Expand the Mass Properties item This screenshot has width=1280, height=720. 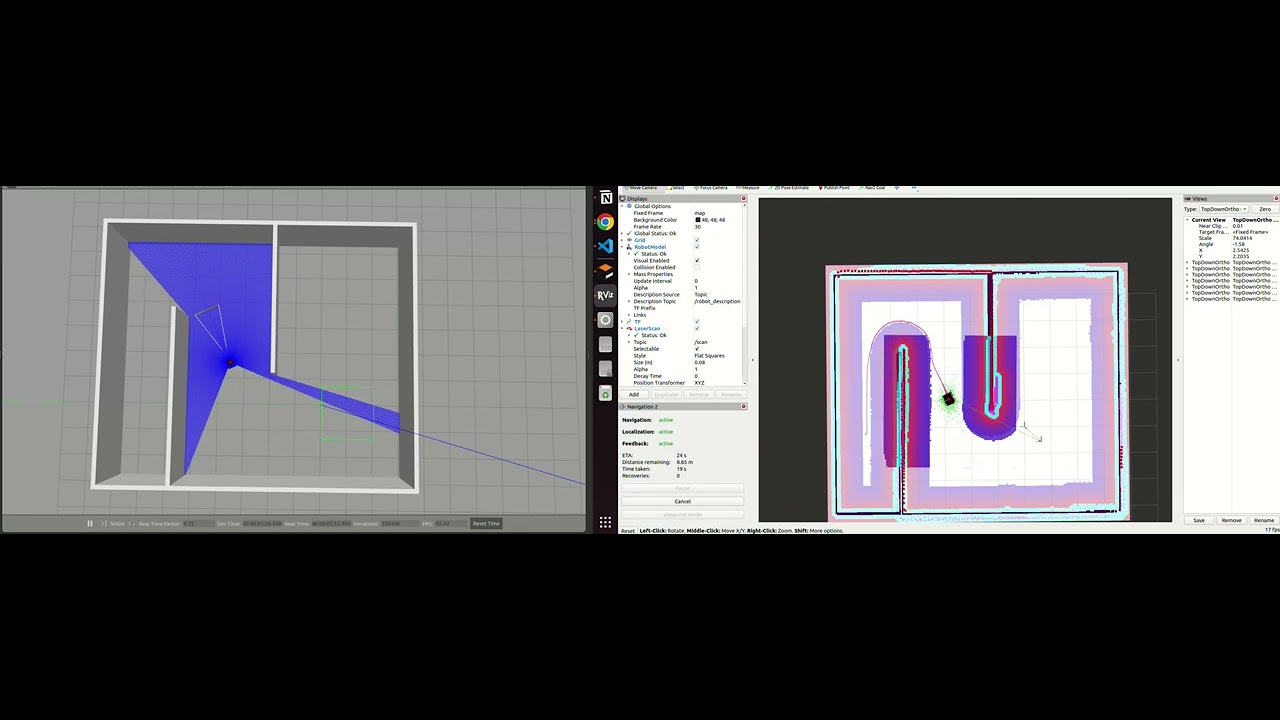click(x=629, y=274)
